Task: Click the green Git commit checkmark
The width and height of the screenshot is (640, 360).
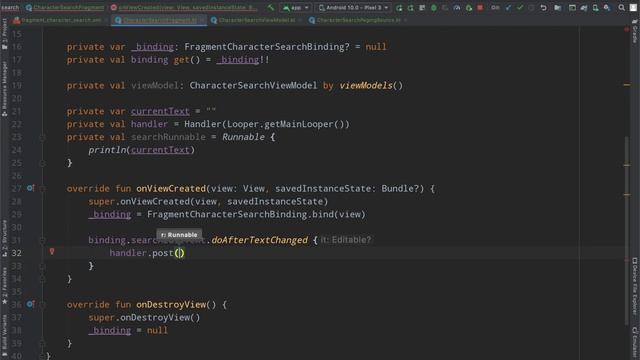Action: click(520, 8)
